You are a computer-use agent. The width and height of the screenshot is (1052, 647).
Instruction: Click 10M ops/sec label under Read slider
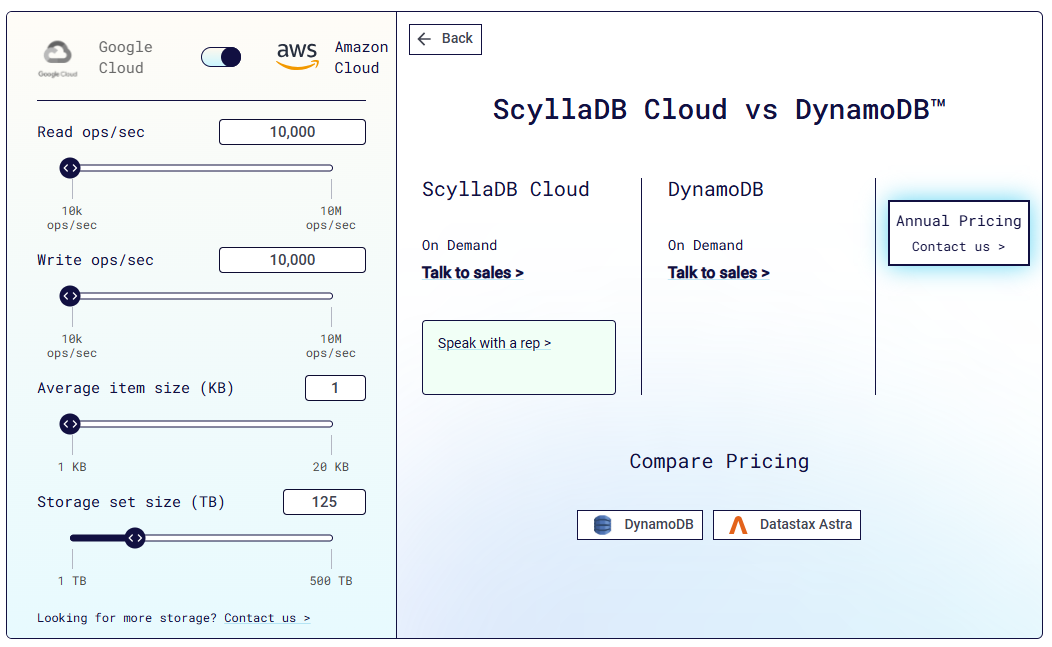331,218
